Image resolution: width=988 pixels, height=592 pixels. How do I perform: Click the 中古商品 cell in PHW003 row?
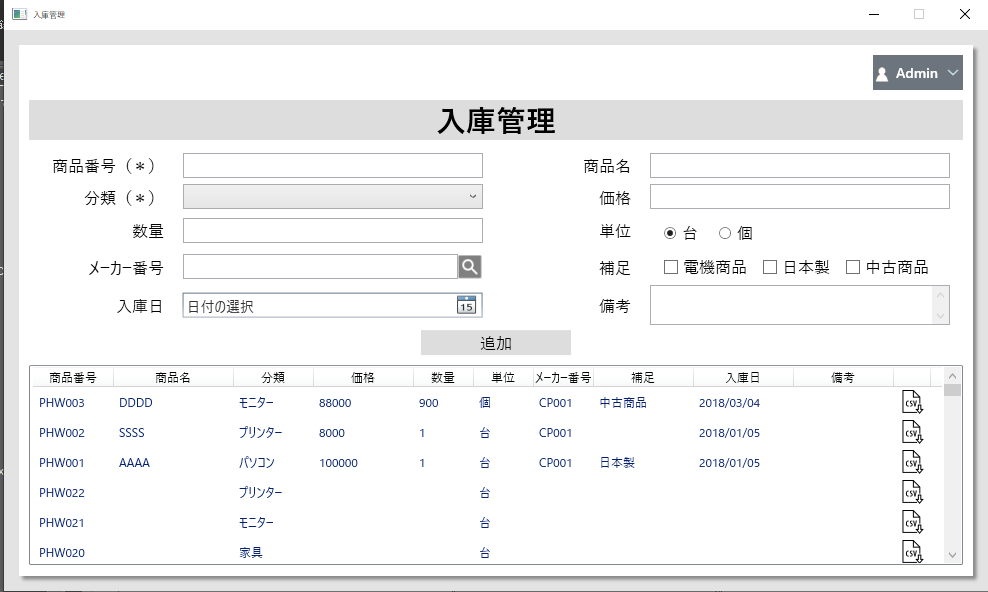(x=623, y=402)
